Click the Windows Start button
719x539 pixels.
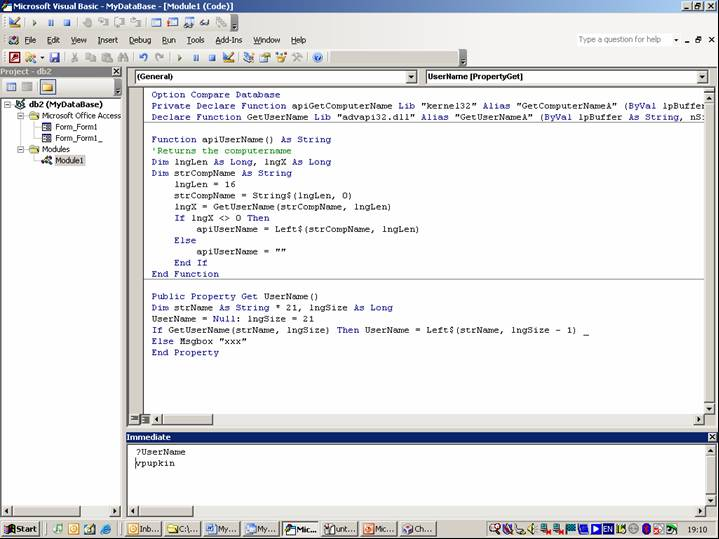tap(21, 529)
